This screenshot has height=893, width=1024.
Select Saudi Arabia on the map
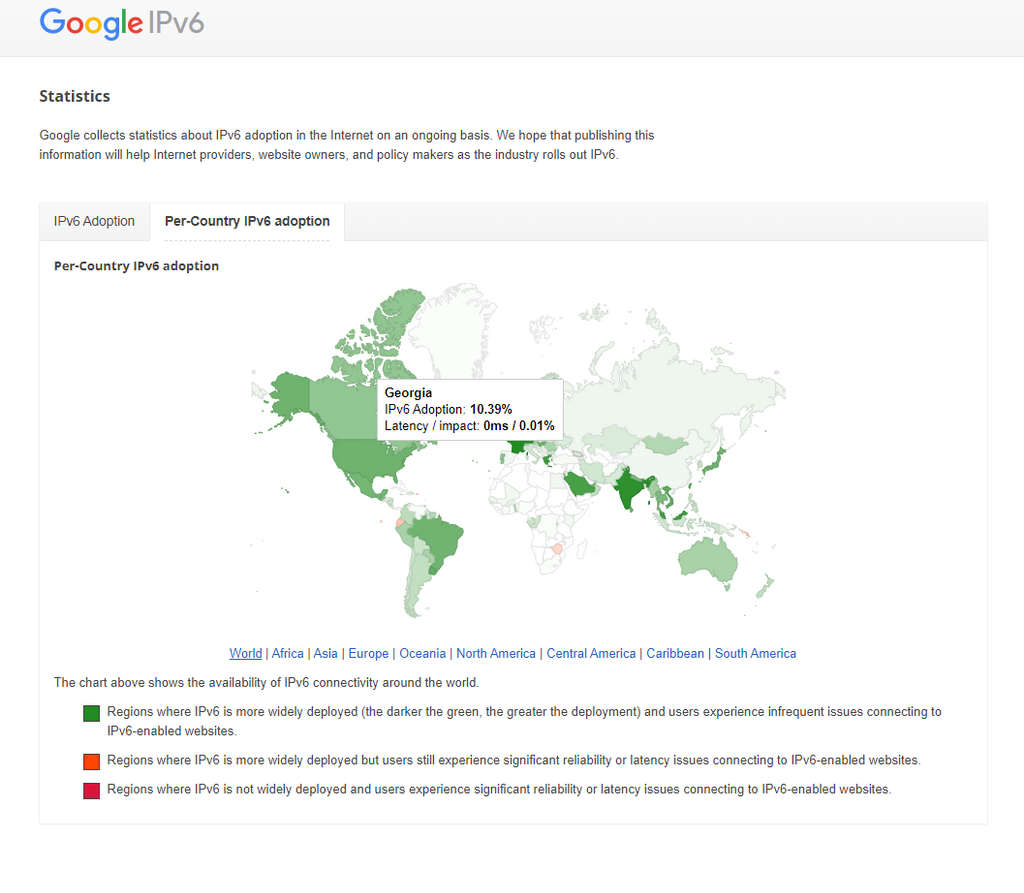(x=579, y=484)
